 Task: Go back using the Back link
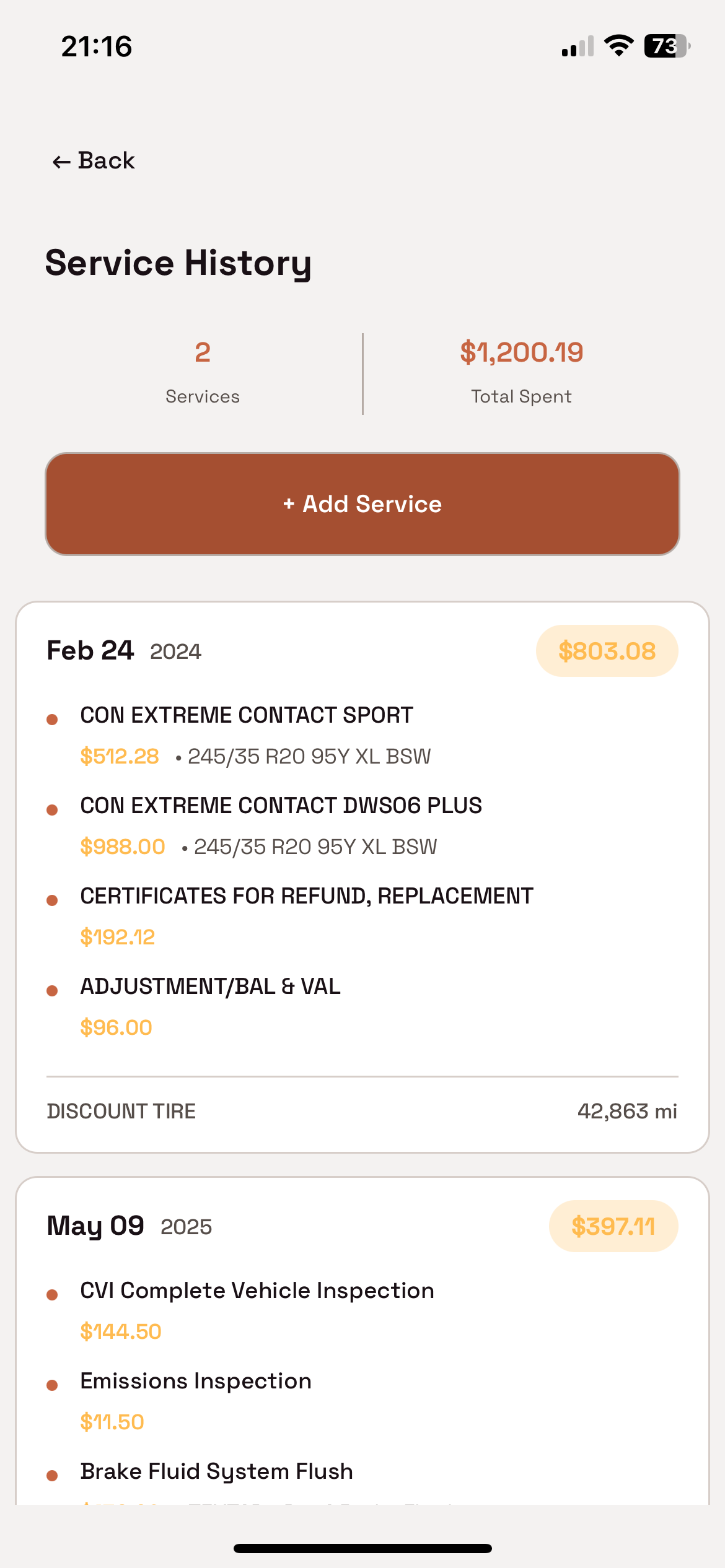[106, 161]
